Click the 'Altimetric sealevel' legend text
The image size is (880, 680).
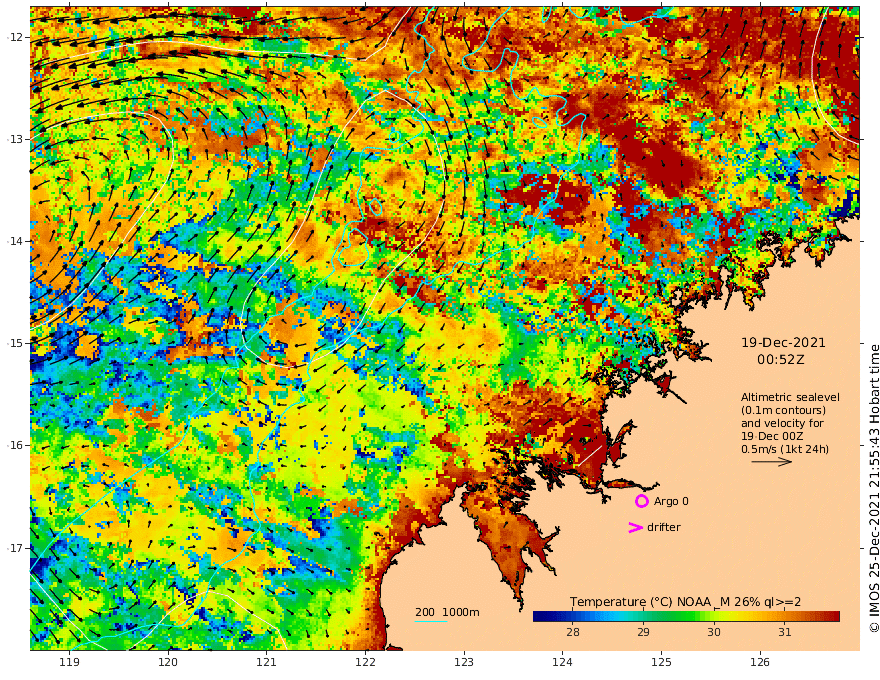[790, 397]
